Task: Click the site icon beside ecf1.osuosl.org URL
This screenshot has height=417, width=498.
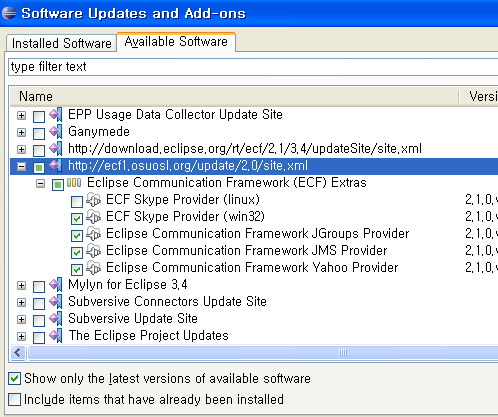Action: pos(56,166)
